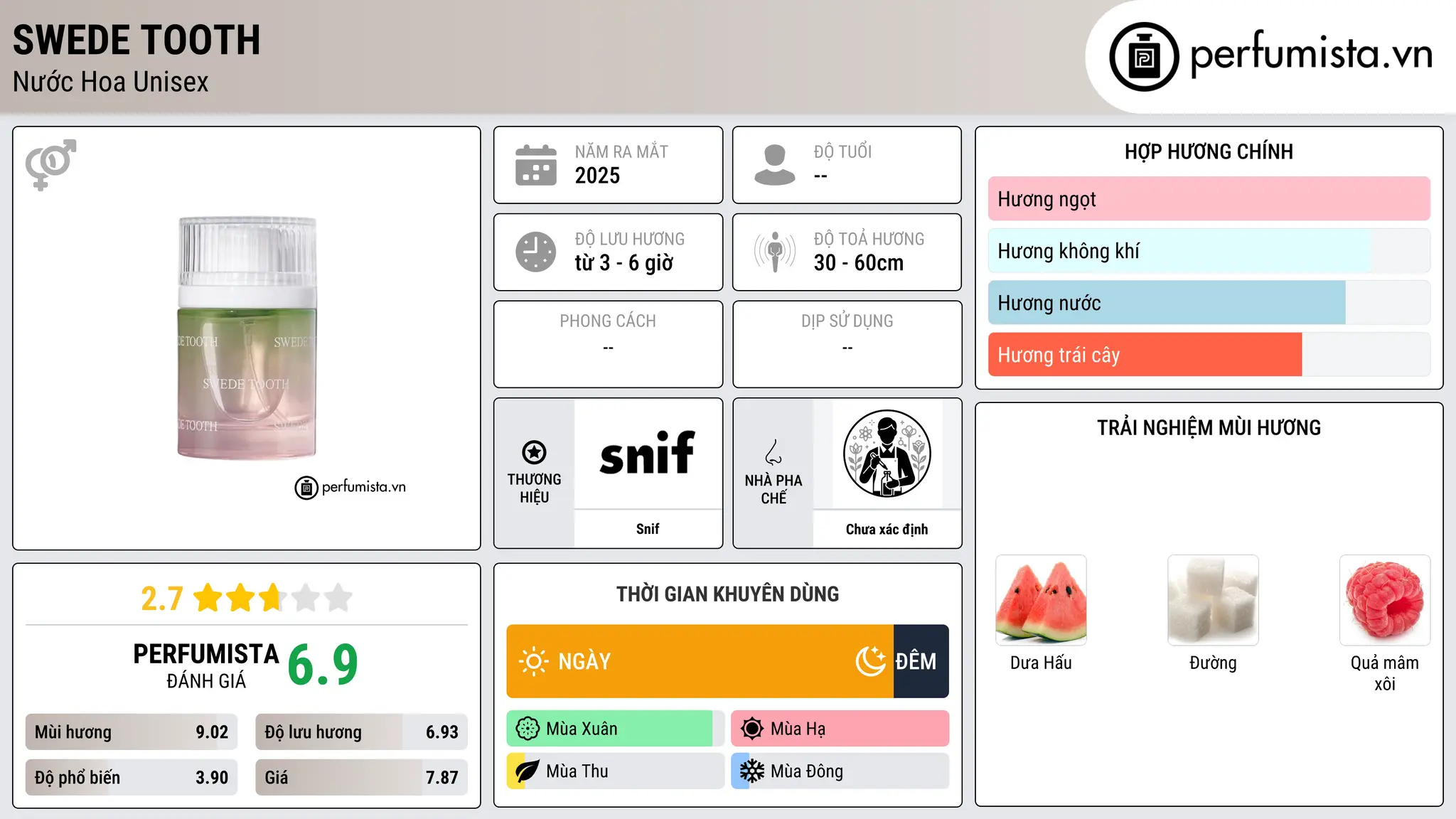Click the Hợp hương chính heading

point(1209,151)
